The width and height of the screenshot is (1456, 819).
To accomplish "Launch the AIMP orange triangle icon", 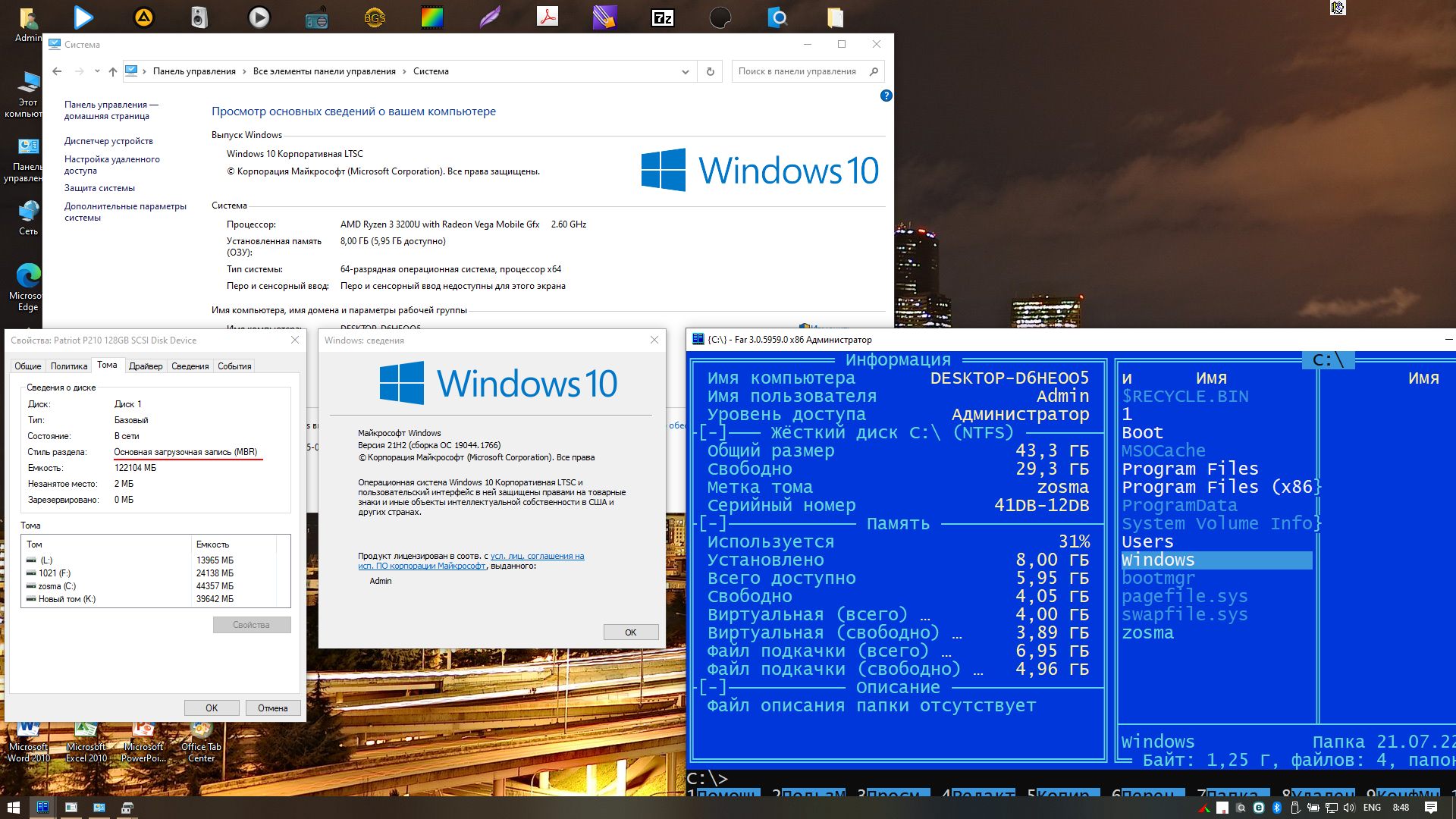I will coord(143,17).
